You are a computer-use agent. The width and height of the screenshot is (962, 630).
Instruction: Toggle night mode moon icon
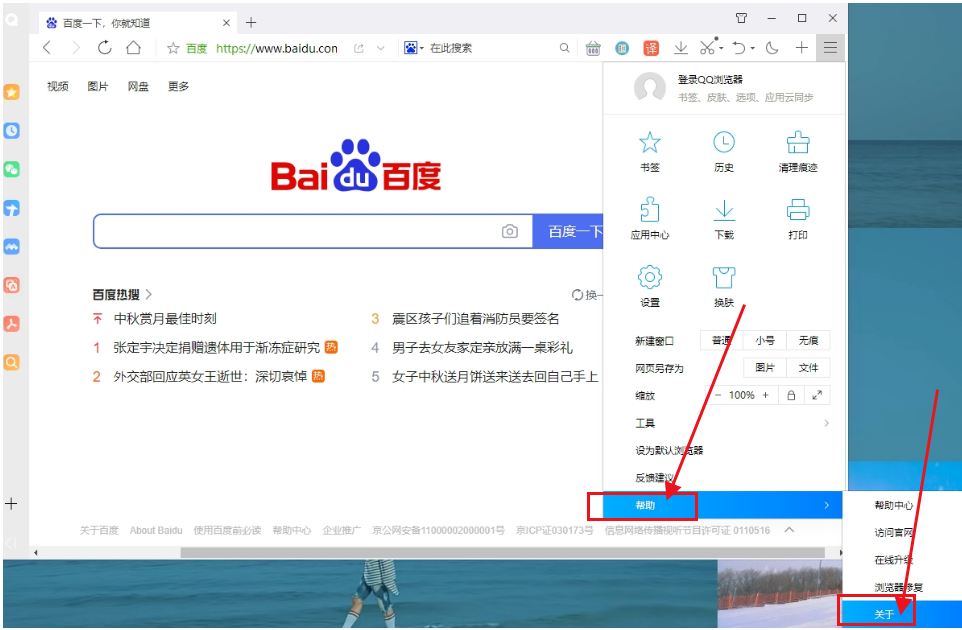pyautogui.click(x=772, y=48)
